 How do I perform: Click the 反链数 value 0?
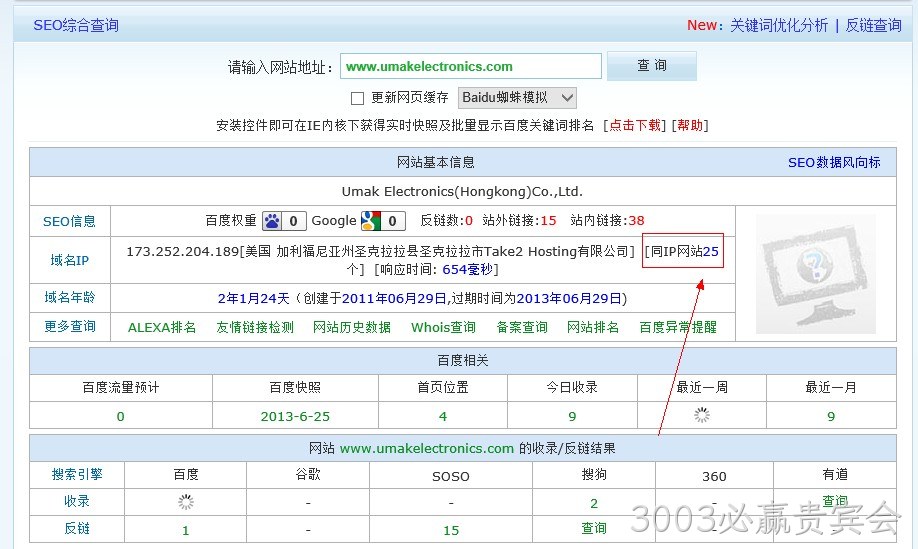[x=469, y=221]
